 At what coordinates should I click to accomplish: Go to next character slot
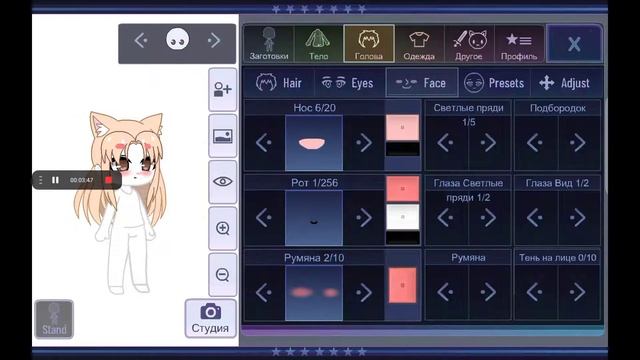214,40
